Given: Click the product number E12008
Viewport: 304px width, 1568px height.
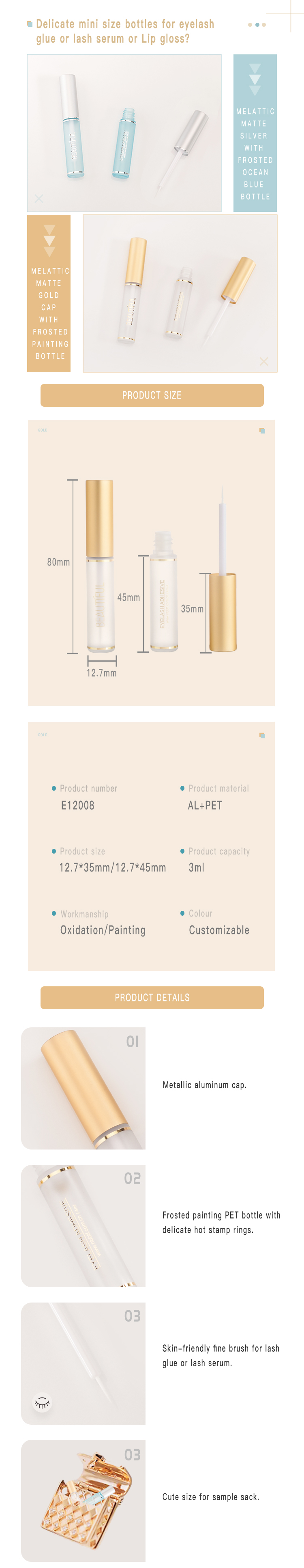Looking at the screenshot, I should click(77, 805).
